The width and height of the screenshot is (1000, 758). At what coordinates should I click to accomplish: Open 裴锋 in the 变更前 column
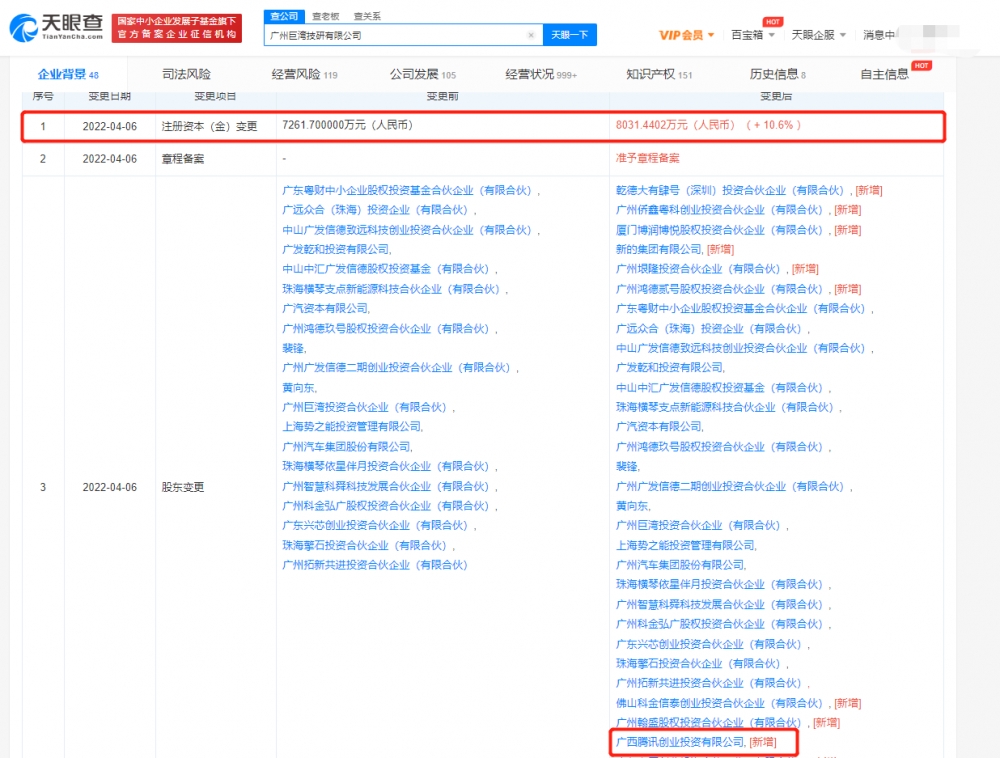click(293, 348)
